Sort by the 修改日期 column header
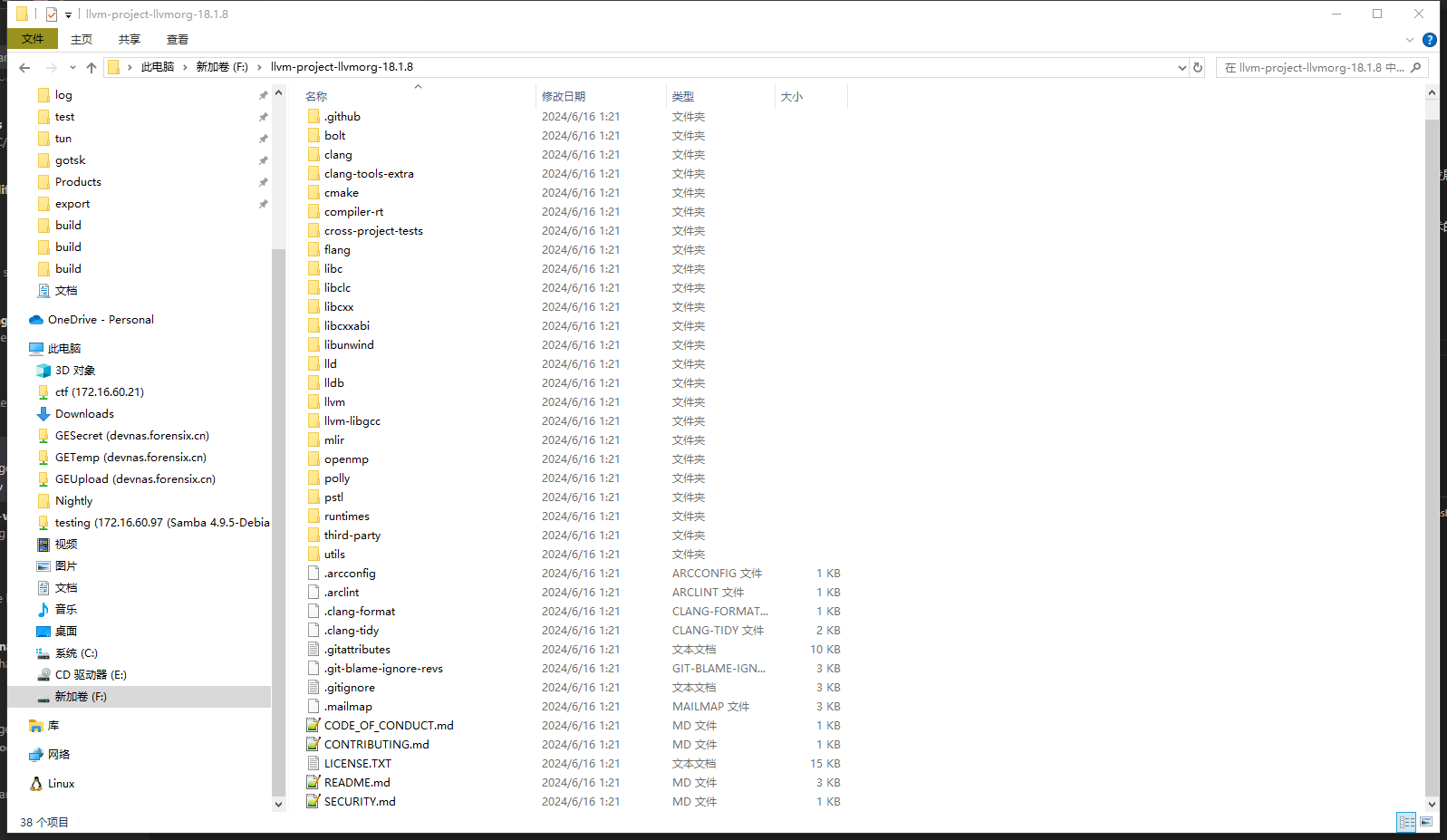 click(x=564, y=96)
